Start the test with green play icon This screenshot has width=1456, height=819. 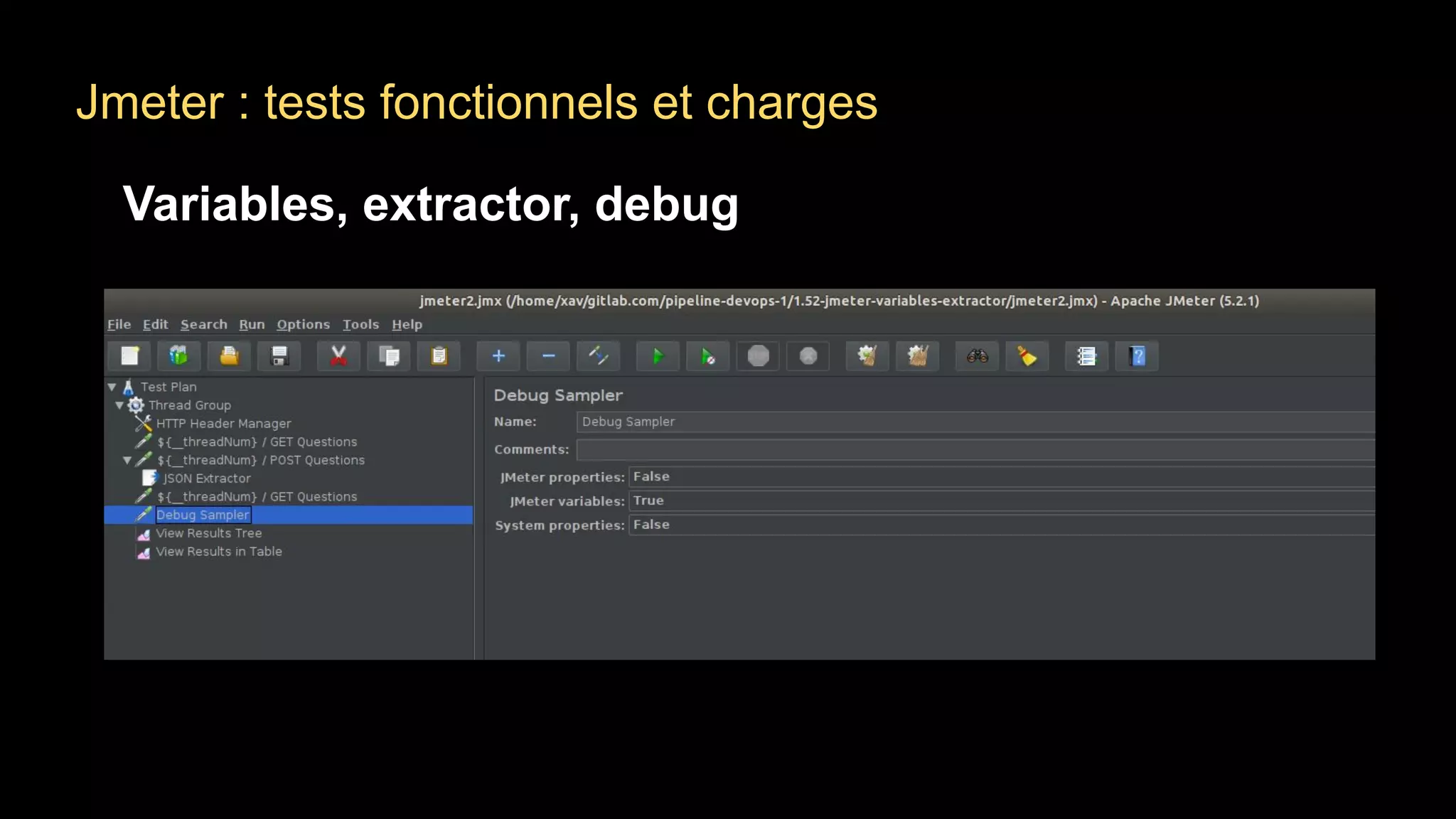coord(658,356)
